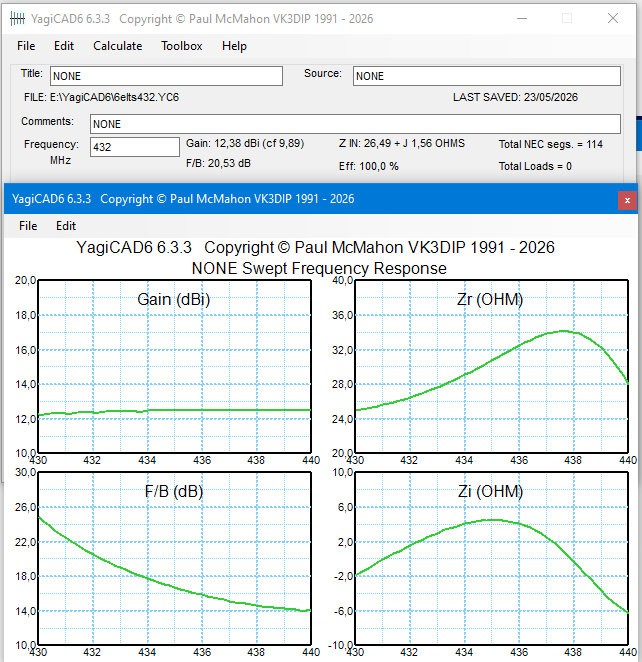Click the 'Gain: 12,38 dBi (cf 9,89)' readout
Viewport: 642px width, 662px height.
(x=245, y=144)
